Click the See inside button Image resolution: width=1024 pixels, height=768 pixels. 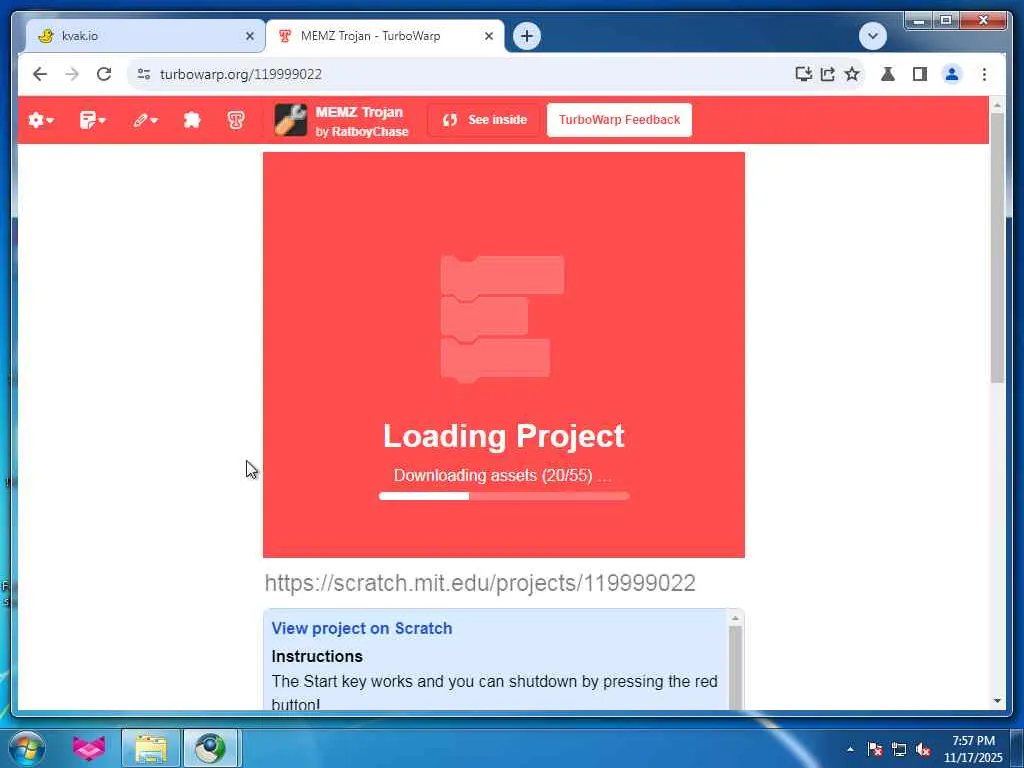tap(484, 120)
